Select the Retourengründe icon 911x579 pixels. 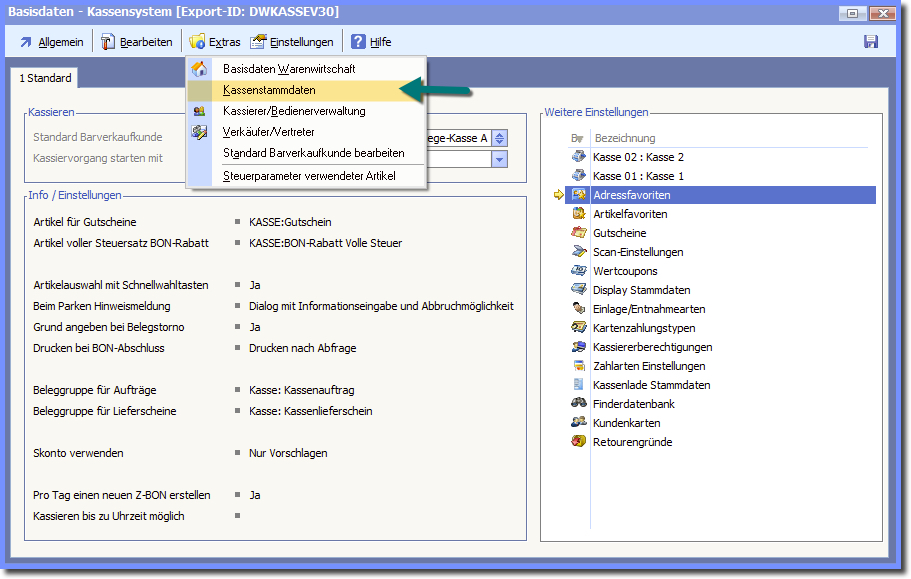click(x=579, y=442)
